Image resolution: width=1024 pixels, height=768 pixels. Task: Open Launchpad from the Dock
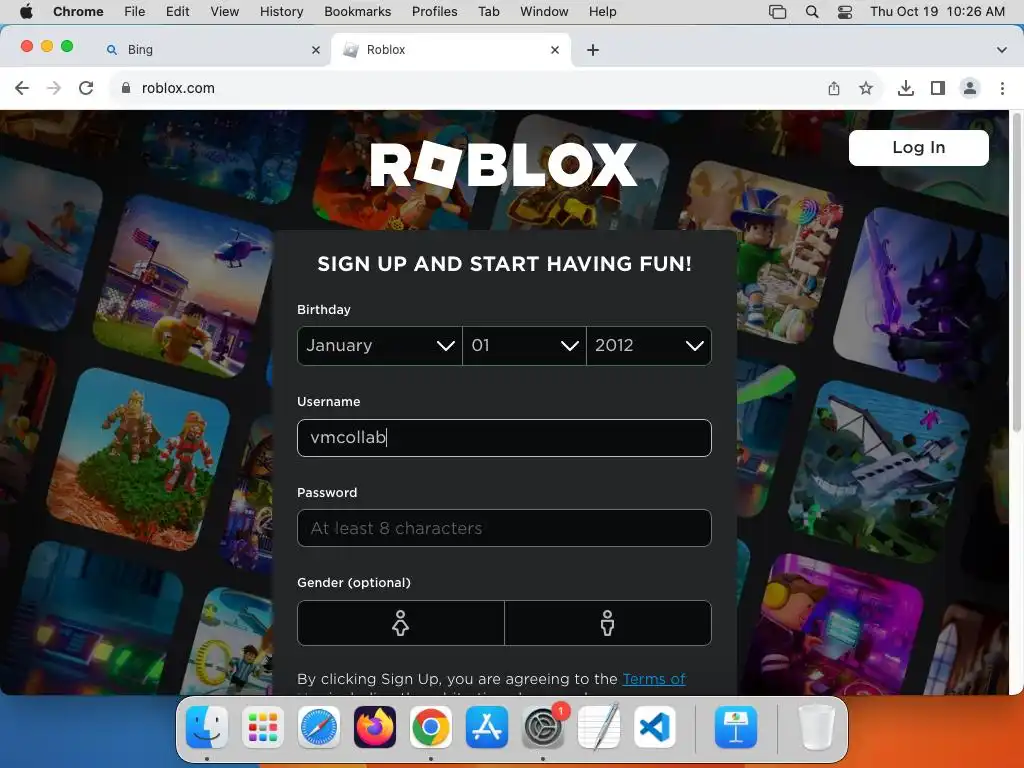coord(263,727)
